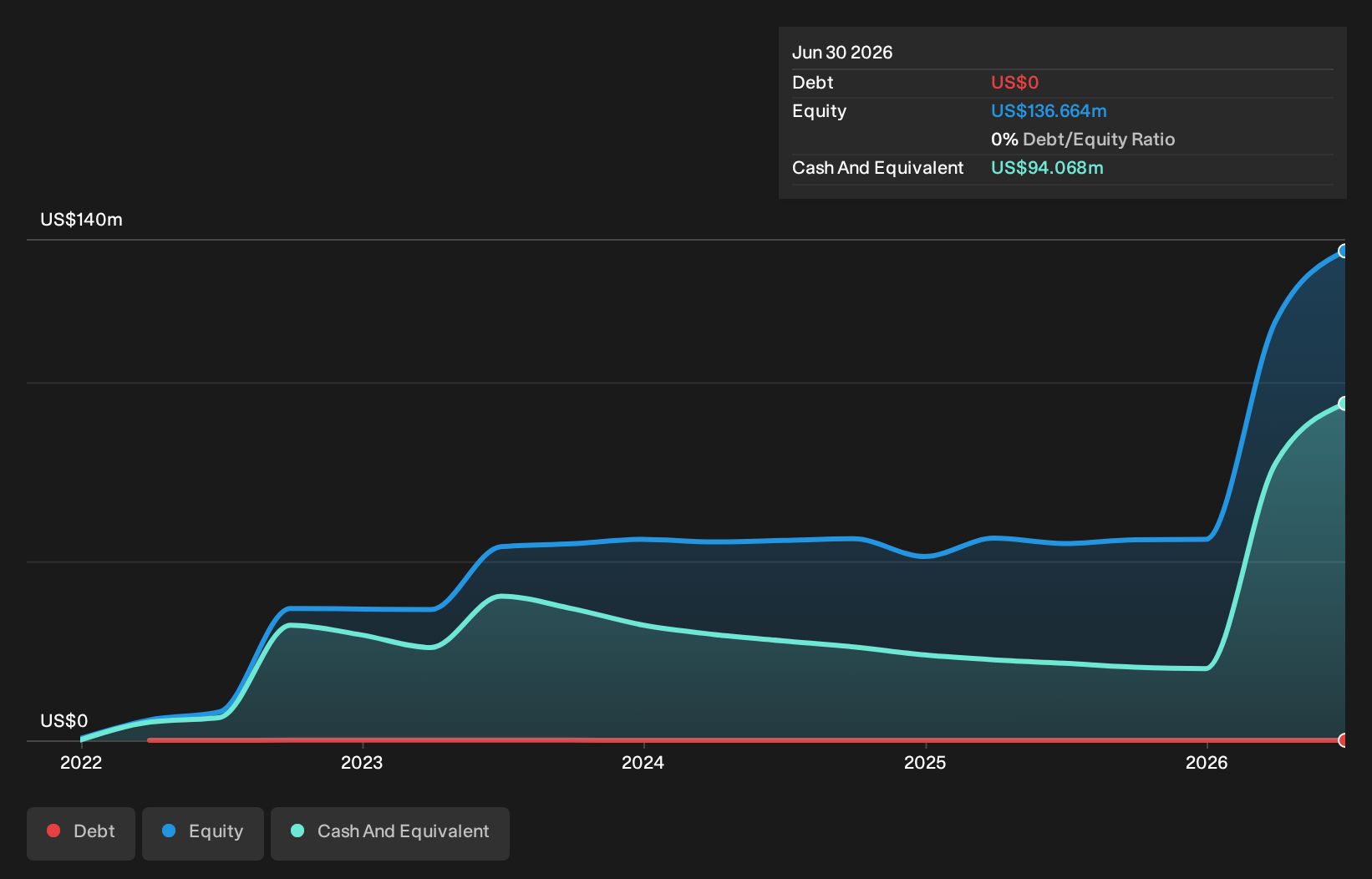Screen dimensions: 1372x879
Task: Click the red Debt endpoint marker
Action: pyautogui.click(x=1343, y=740)
